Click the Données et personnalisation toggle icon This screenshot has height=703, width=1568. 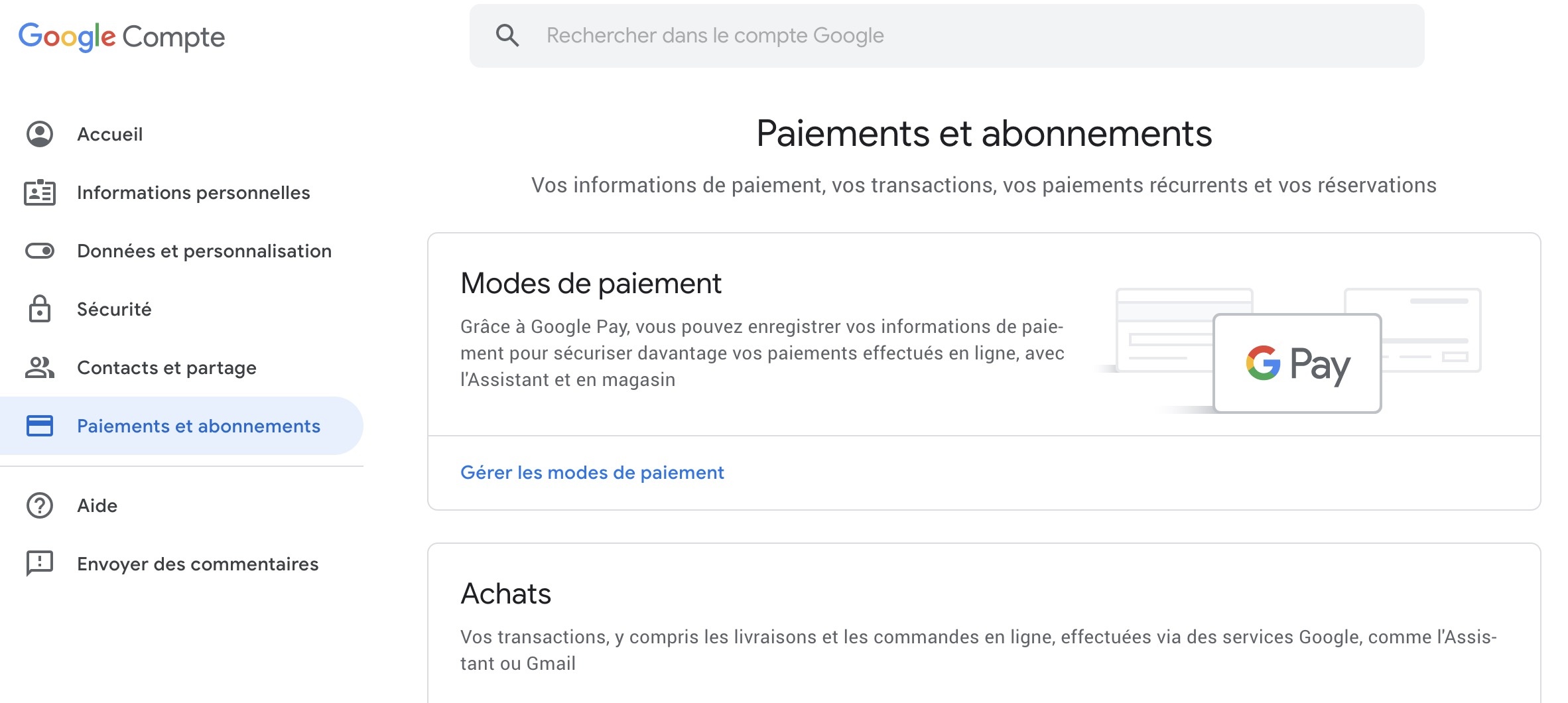(x=38, y=251)
